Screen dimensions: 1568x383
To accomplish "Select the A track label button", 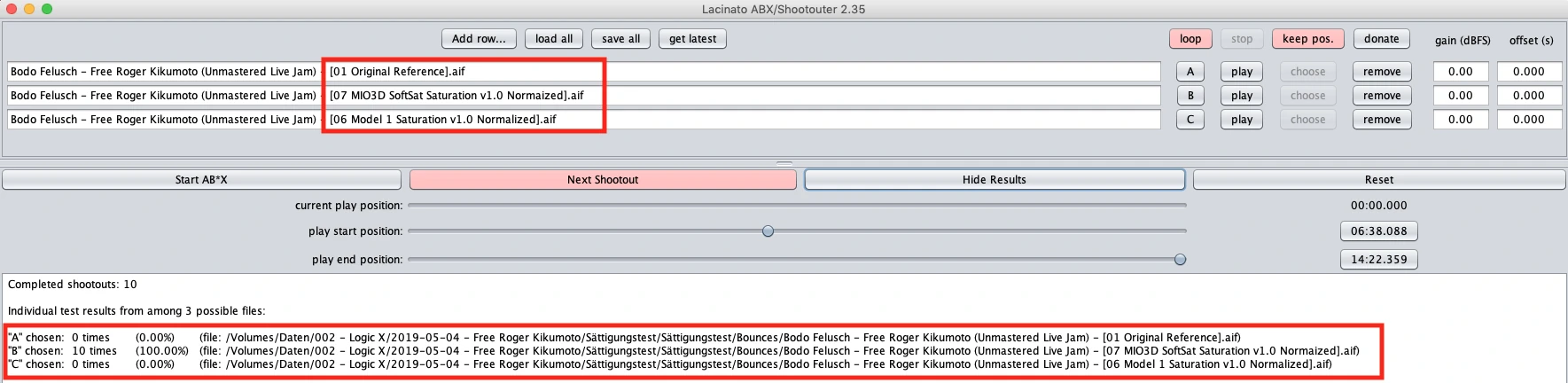I will (x=1190, y=72).
